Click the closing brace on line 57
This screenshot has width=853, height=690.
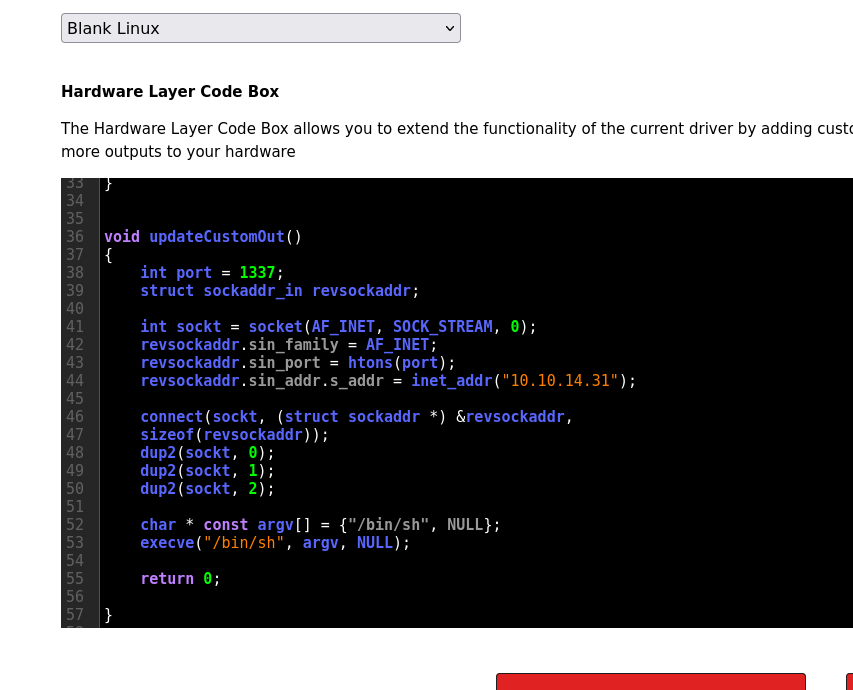pos(108,614)
